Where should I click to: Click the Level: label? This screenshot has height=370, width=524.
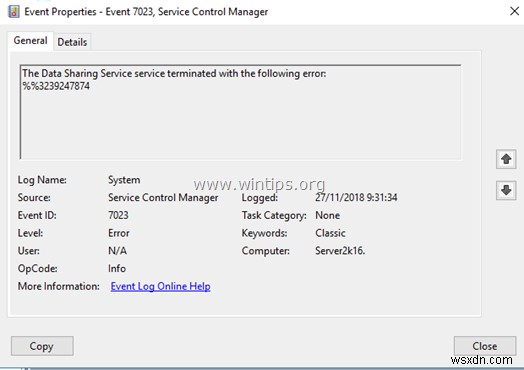pos(30,233)
